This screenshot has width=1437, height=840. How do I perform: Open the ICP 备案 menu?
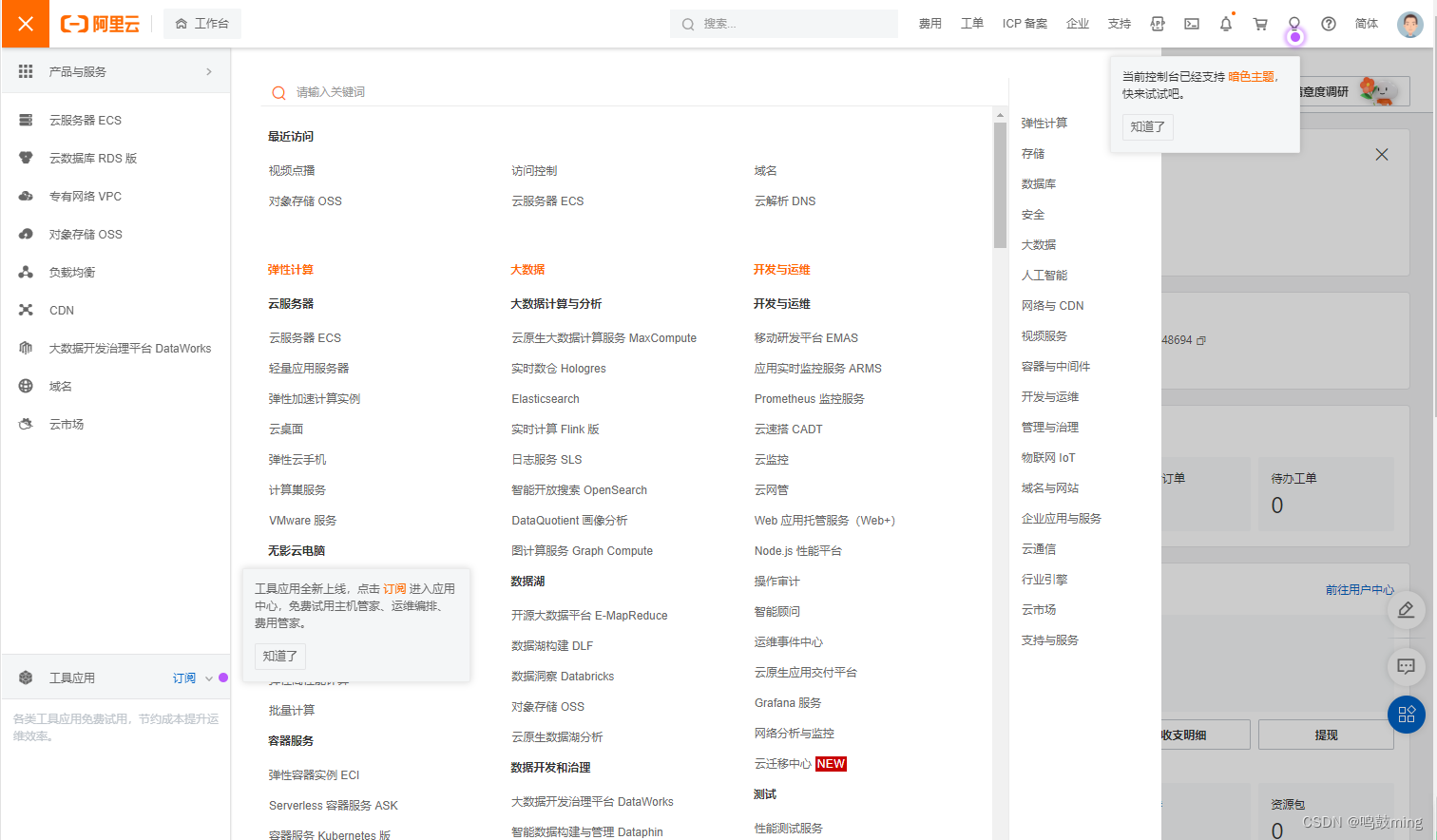(x=1025, y=24)
